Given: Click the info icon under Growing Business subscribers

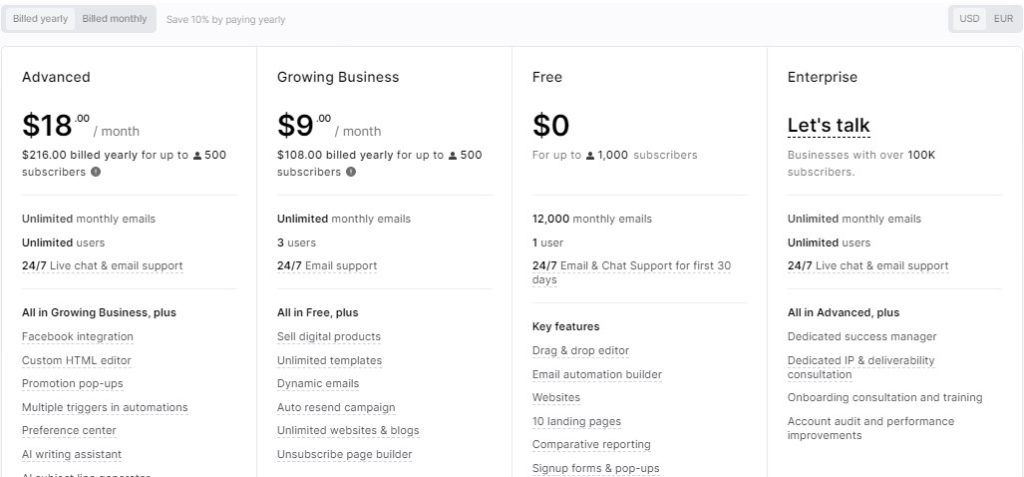Looking at the screenshot, I should point(351,173).
